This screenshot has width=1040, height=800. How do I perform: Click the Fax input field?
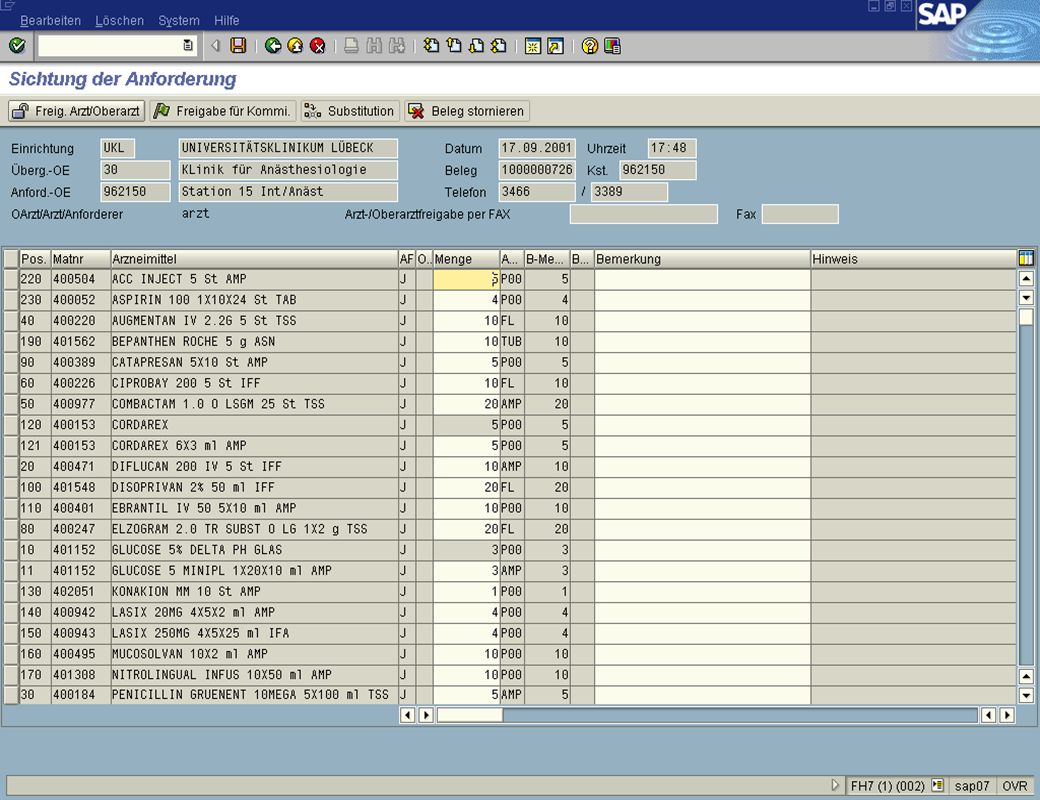[800, 214]
